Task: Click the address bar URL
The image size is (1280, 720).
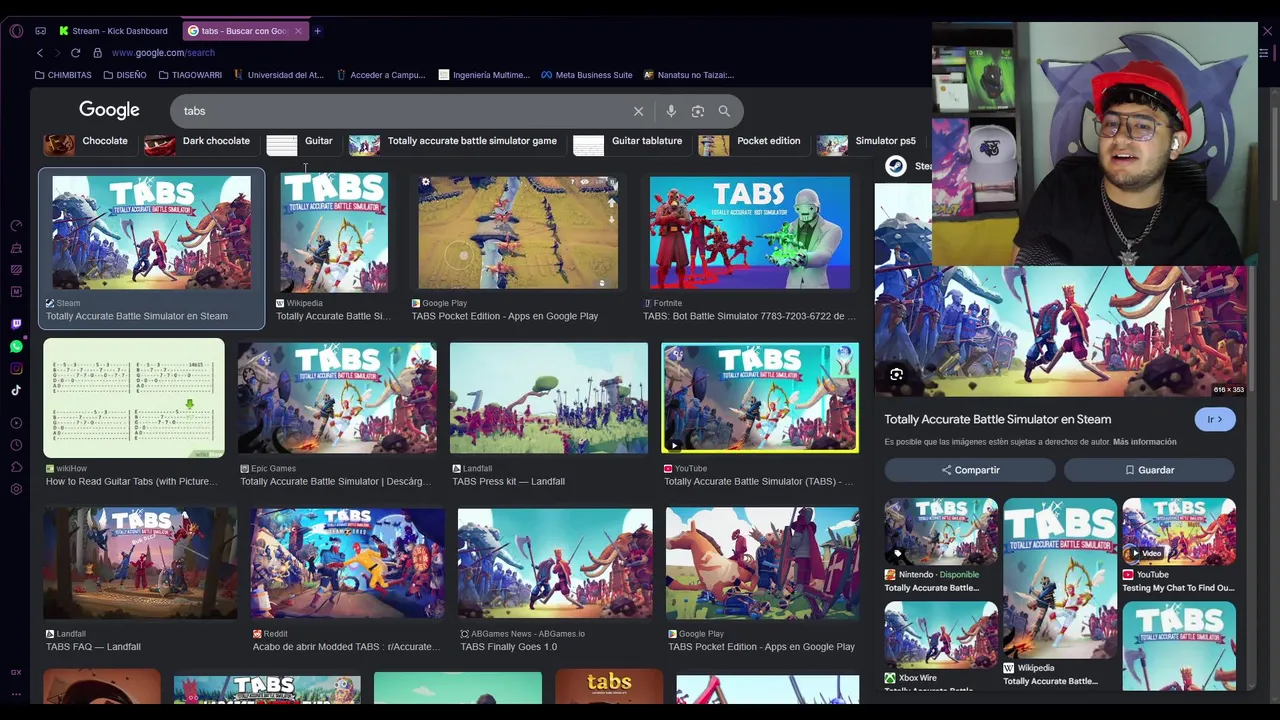Action: tap(163, 53)
